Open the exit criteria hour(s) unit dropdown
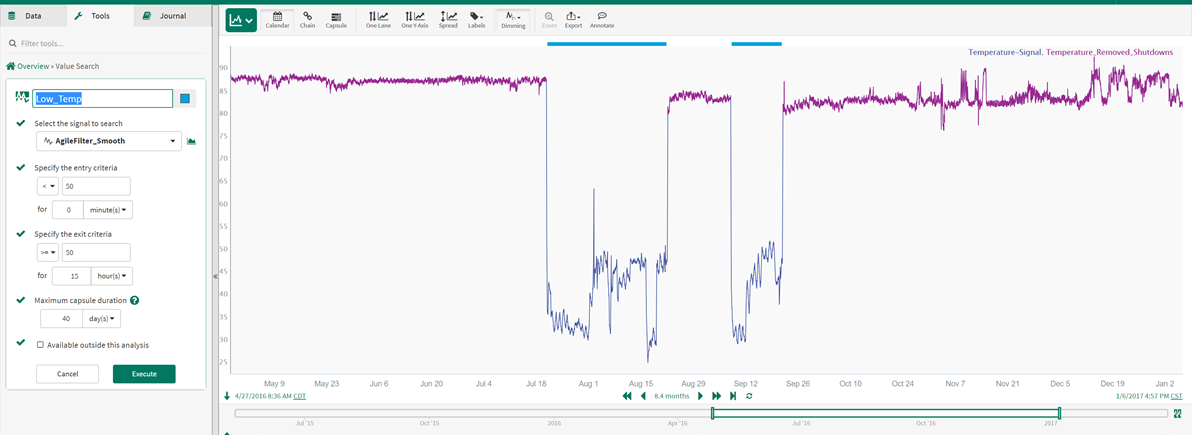 [x=111, y=275]
